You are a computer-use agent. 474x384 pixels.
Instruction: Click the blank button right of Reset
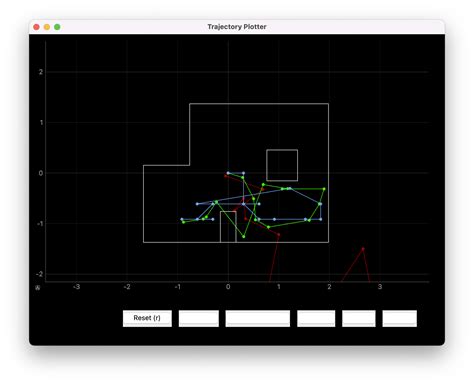[199, 318]
